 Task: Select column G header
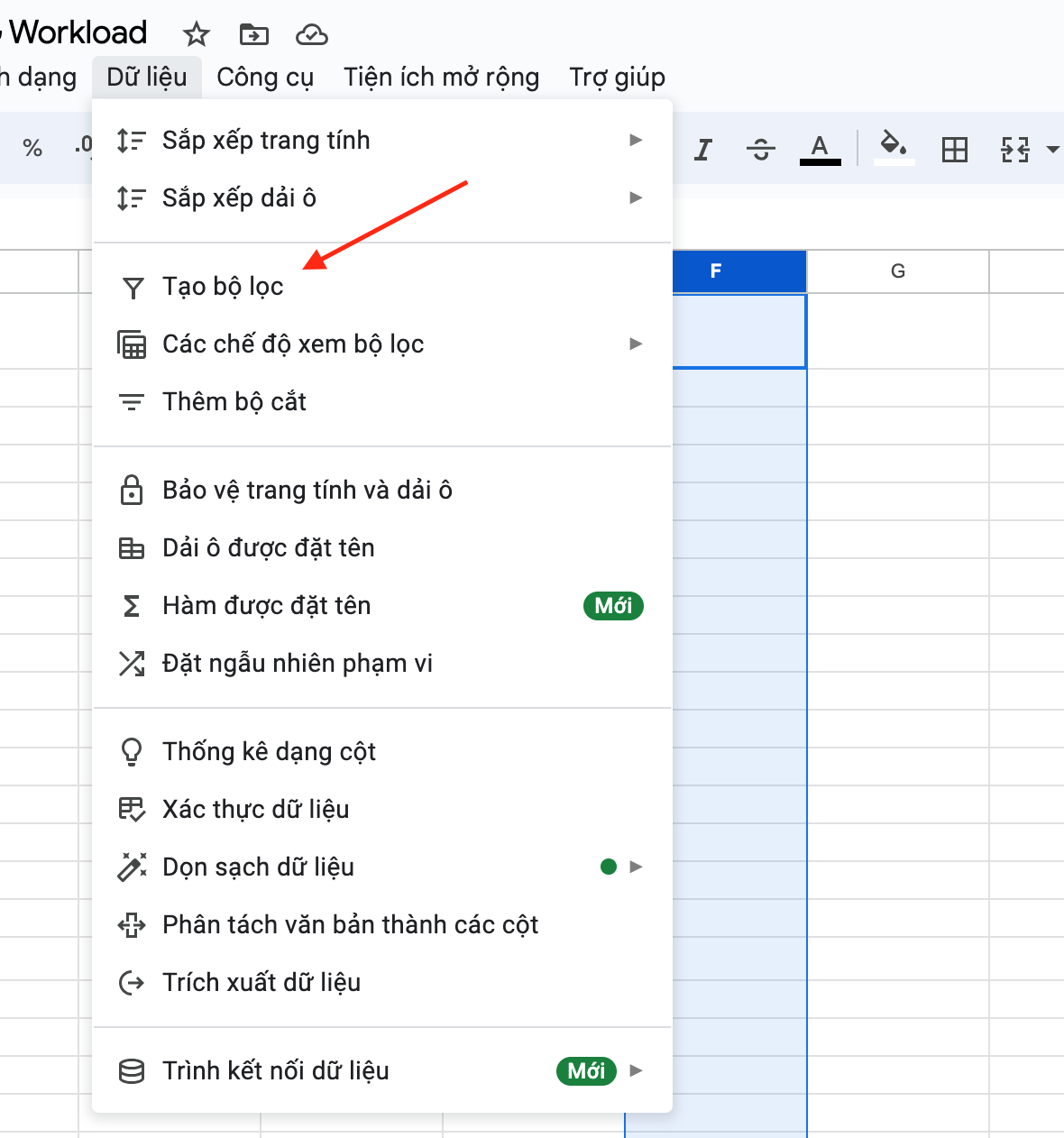click(897, 271)
